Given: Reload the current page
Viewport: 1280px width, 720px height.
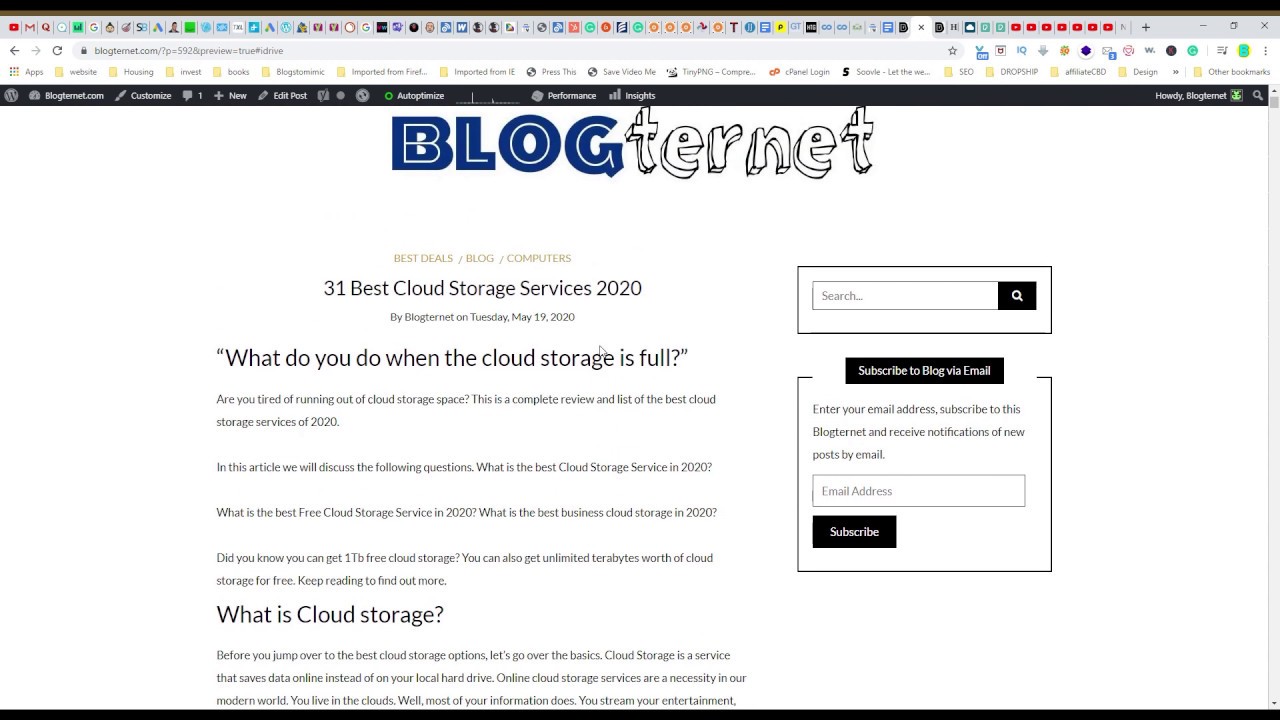Looking at the screenshot, I should pyautogui.click(x=57, y=50).
